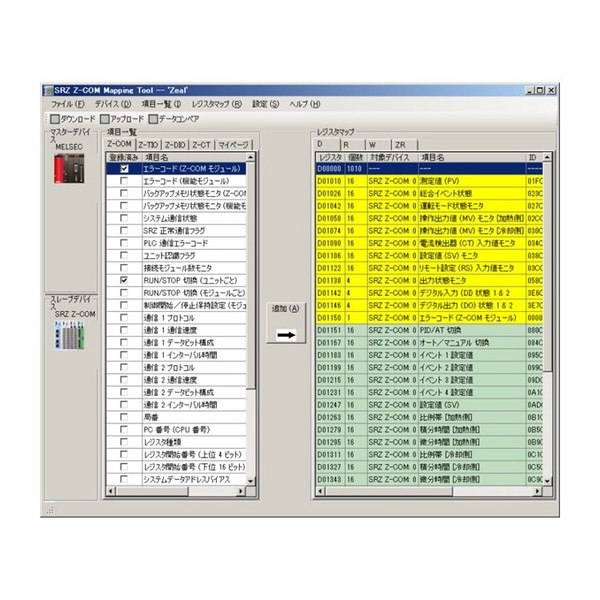Check 局番 checkbox
The image size is (600, 600).
(x=124, y=417)
